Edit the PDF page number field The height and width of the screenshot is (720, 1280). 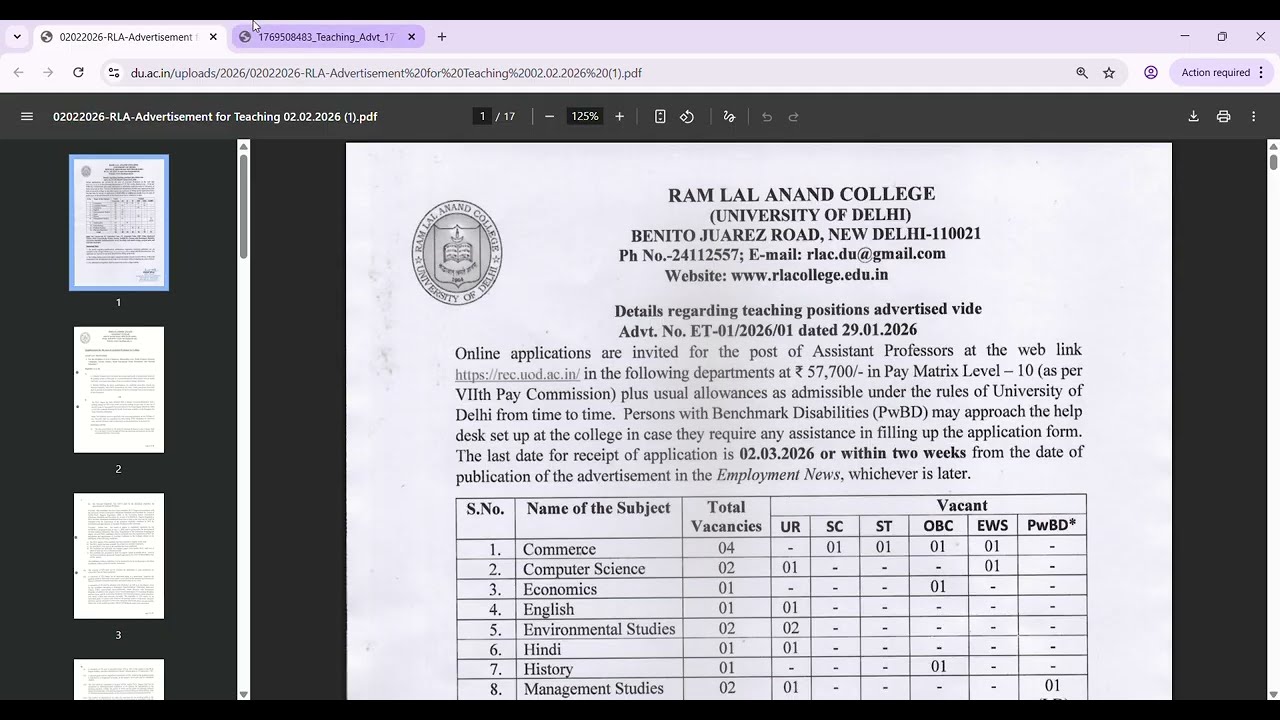(x=482, y=116)
